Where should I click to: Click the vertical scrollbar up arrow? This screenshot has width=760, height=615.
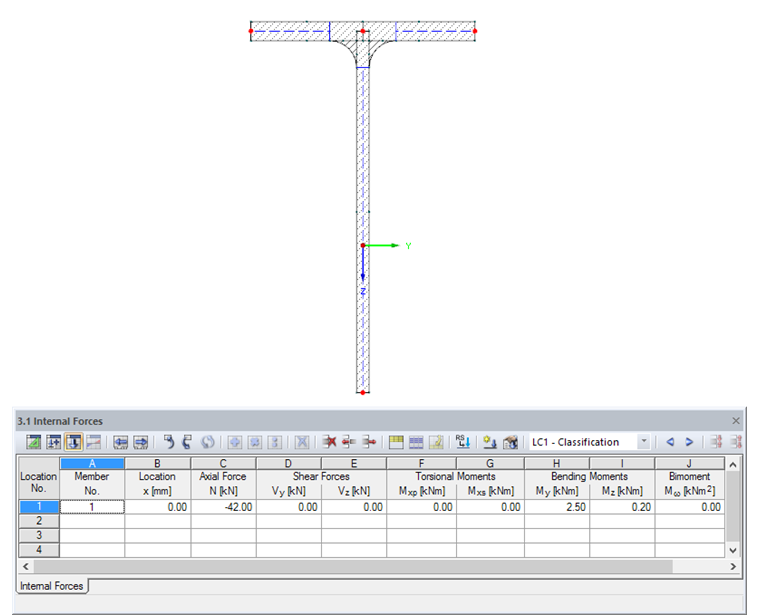[733, 464]
